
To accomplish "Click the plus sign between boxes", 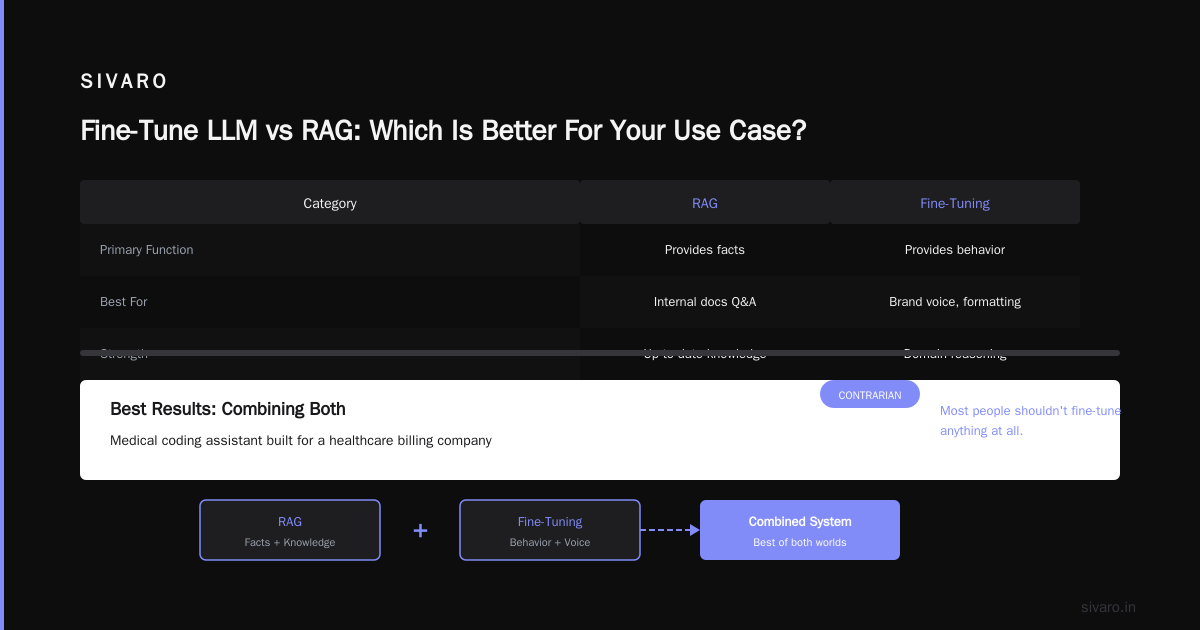I will tap(420, 531).
